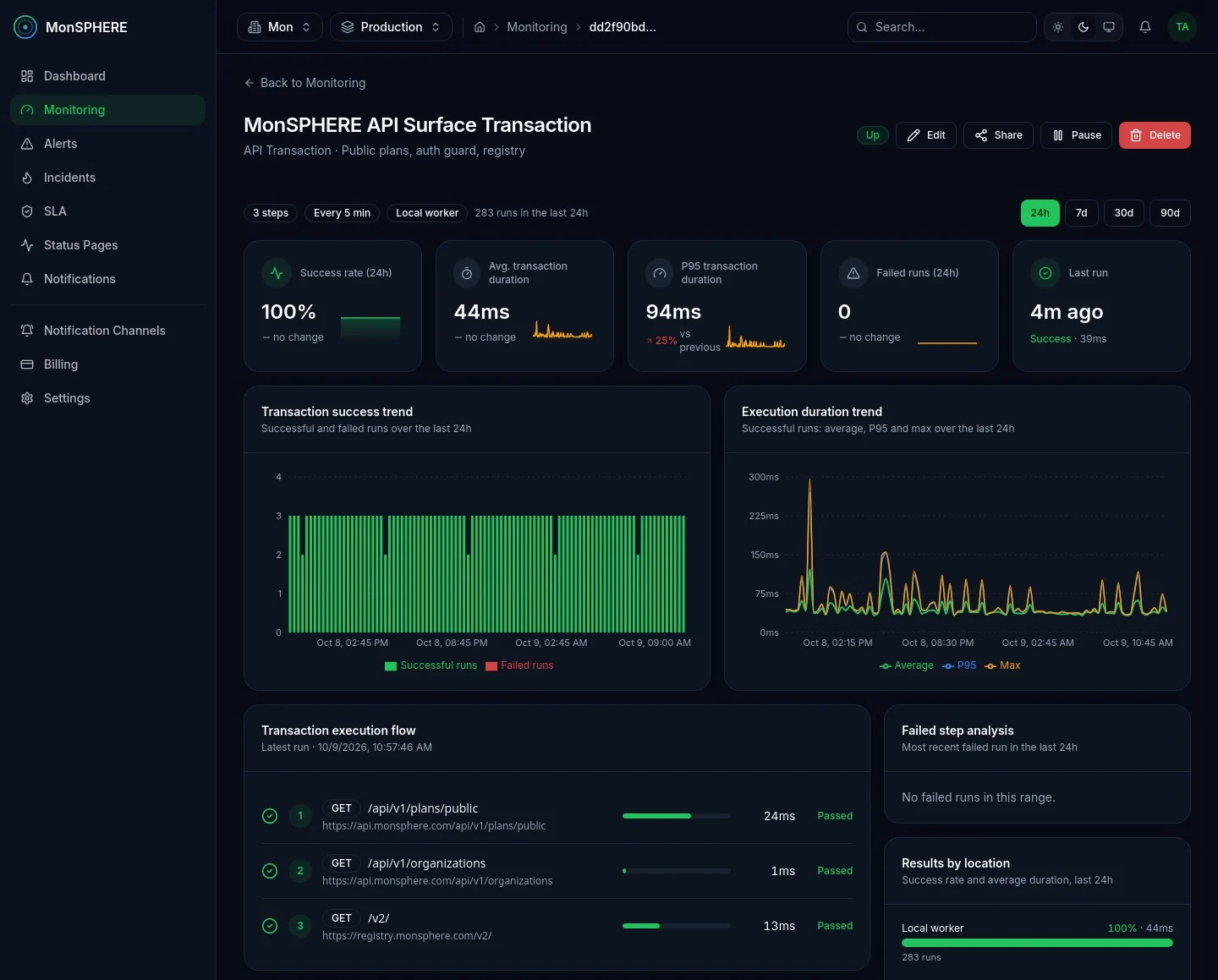This screenshot has width=1218, height=980.
Task: Select the 90d time range
Action: point(1170,213)
